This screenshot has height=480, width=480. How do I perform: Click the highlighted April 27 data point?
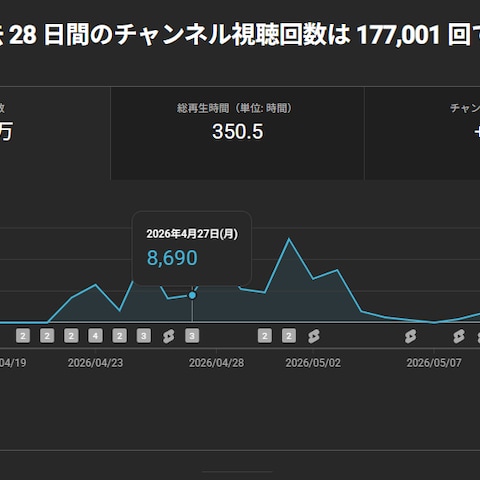(192, 295)
